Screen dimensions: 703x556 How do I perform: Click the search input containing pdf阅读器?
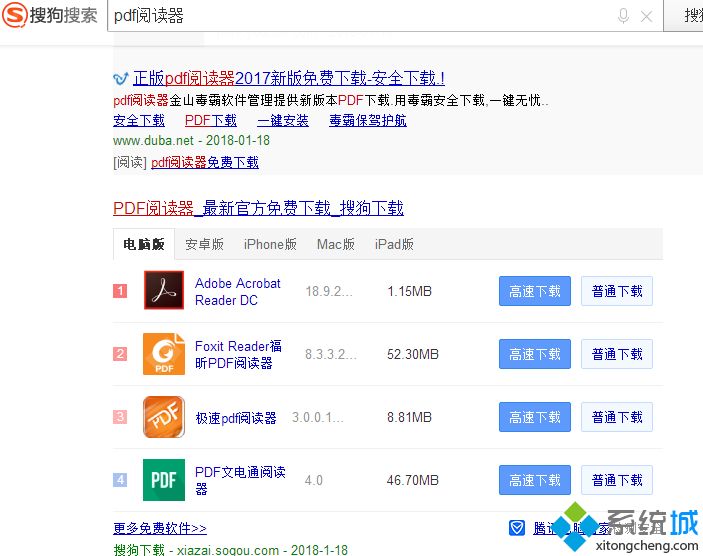[385, 16]
